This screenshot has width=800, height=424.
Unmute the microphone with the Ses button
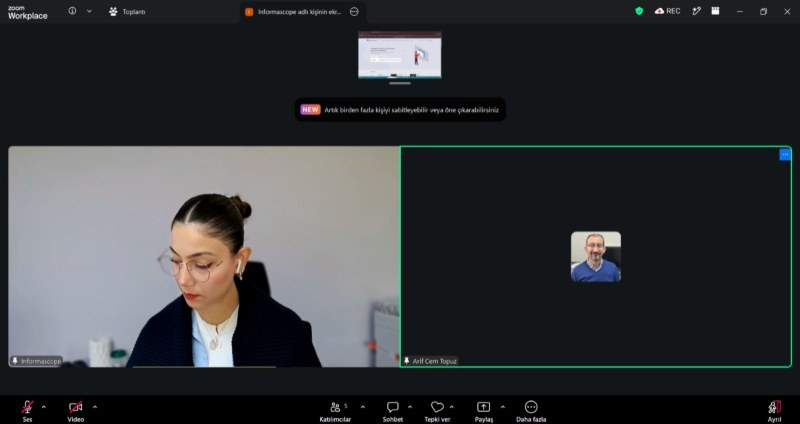pyautogui.click(x=28, y=411)
